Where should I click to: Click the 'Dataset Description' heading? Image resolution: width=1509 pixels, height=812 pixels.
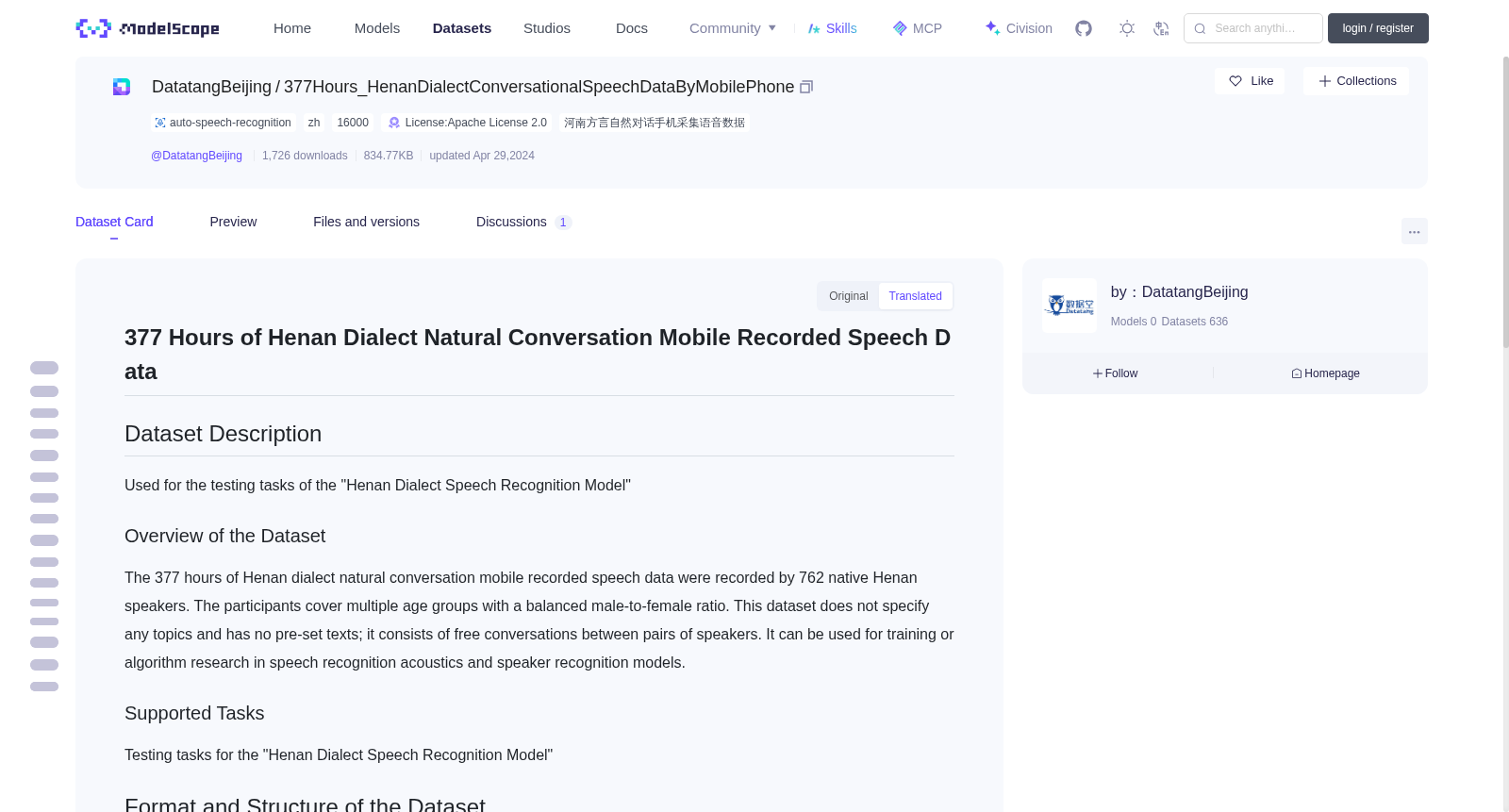click(223, 434)
